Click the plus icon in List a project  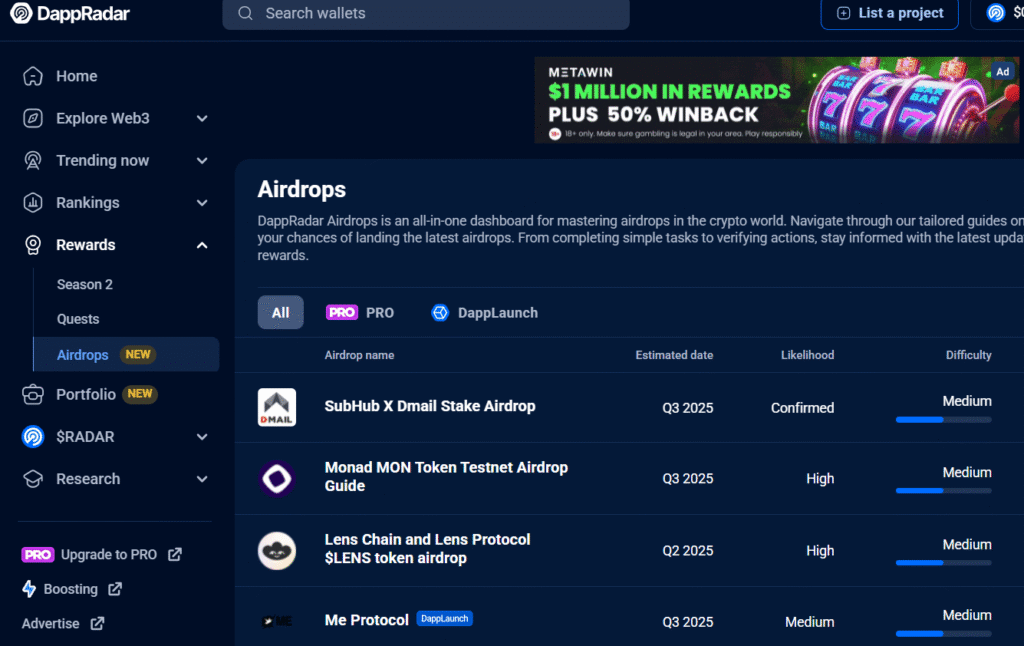pyautogui.click(x=844, y=13)
